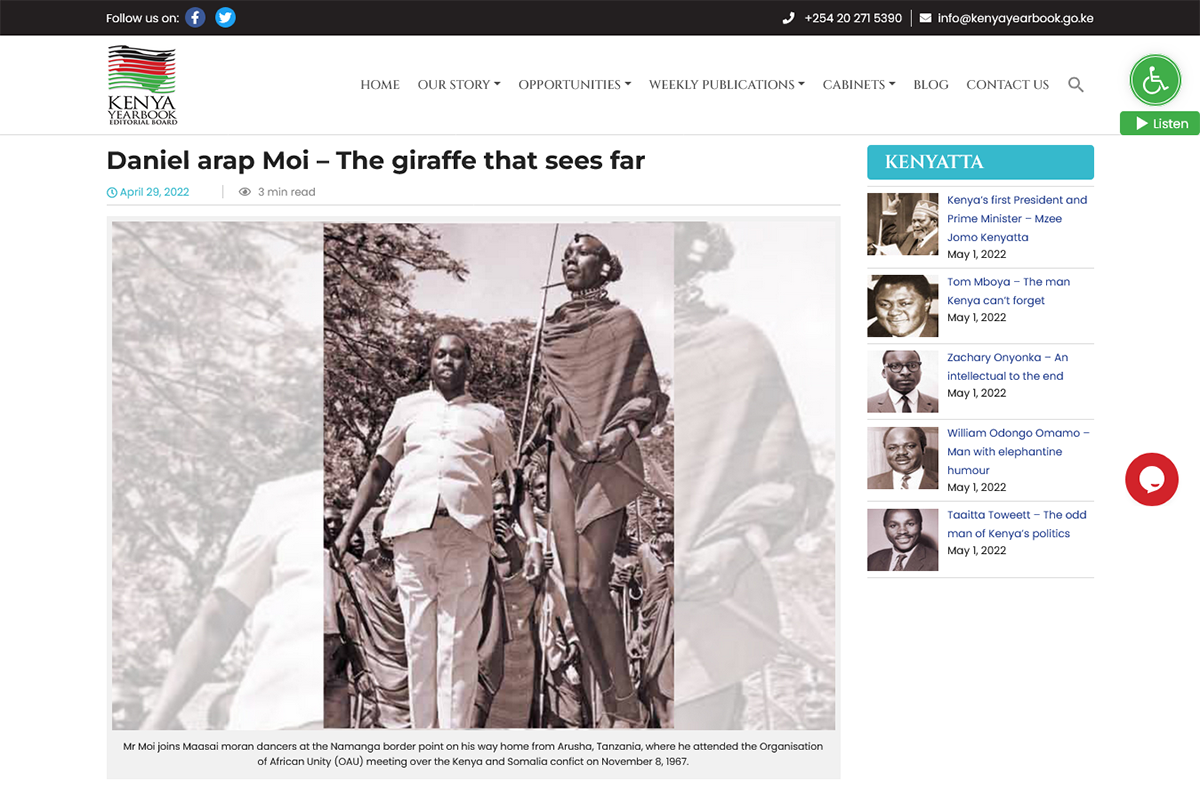Open the Tom Mboya article link

(1008, 291)
